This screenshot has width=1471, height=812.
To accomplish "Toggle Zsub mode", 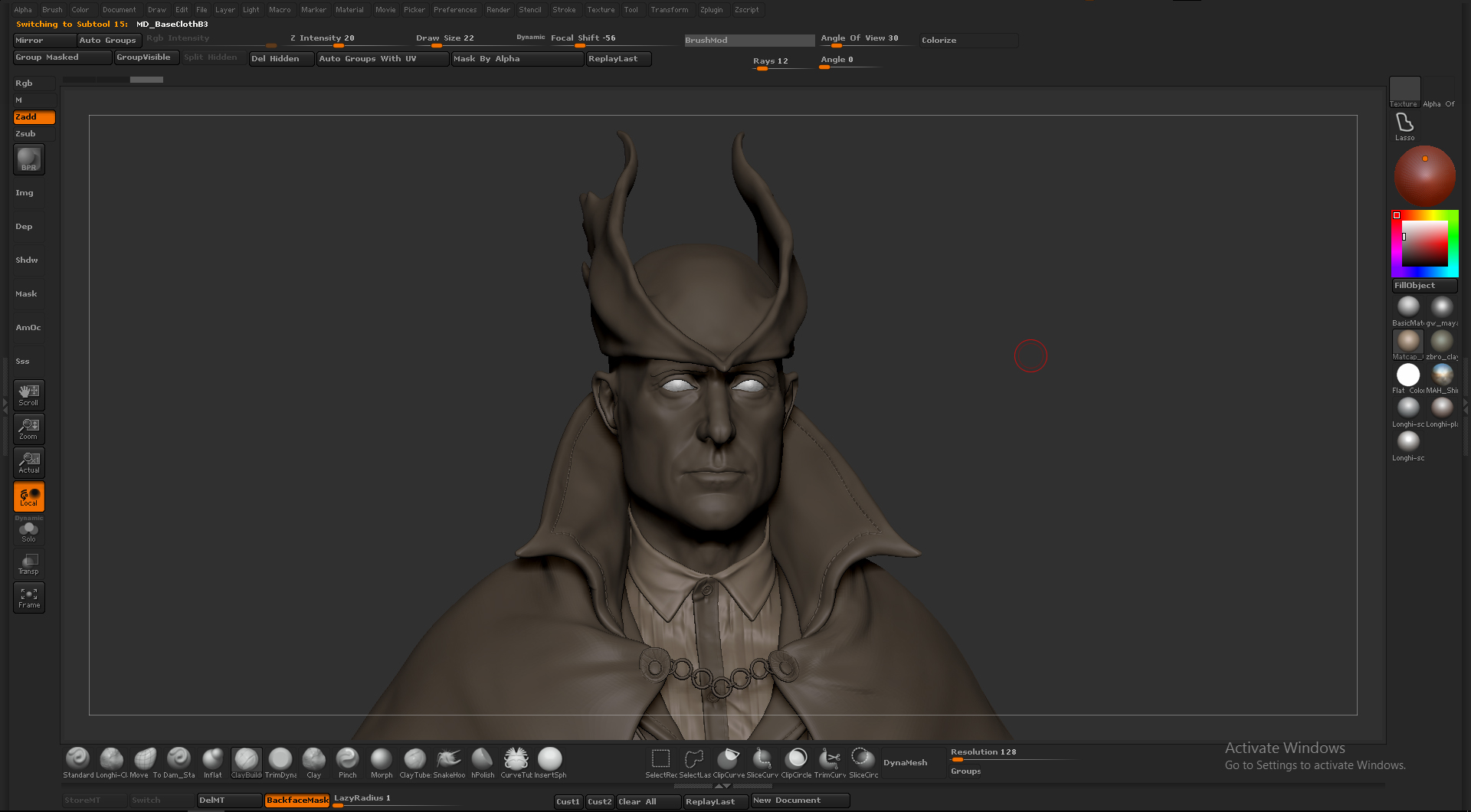I will point(34,134).
